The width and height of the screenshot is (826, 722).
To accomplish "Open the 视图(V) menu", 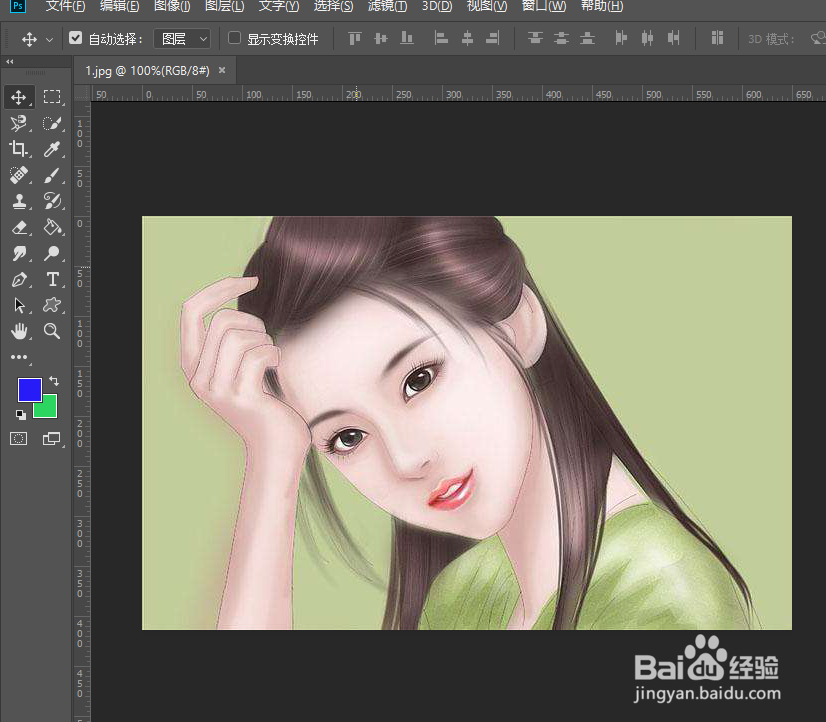I will 487,6.
